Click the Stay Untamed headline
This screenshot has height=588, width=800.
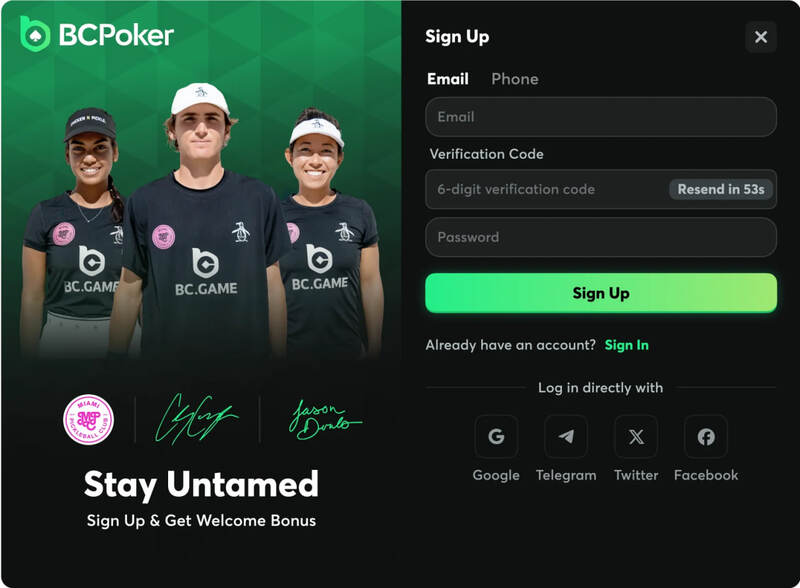(202, 485)
